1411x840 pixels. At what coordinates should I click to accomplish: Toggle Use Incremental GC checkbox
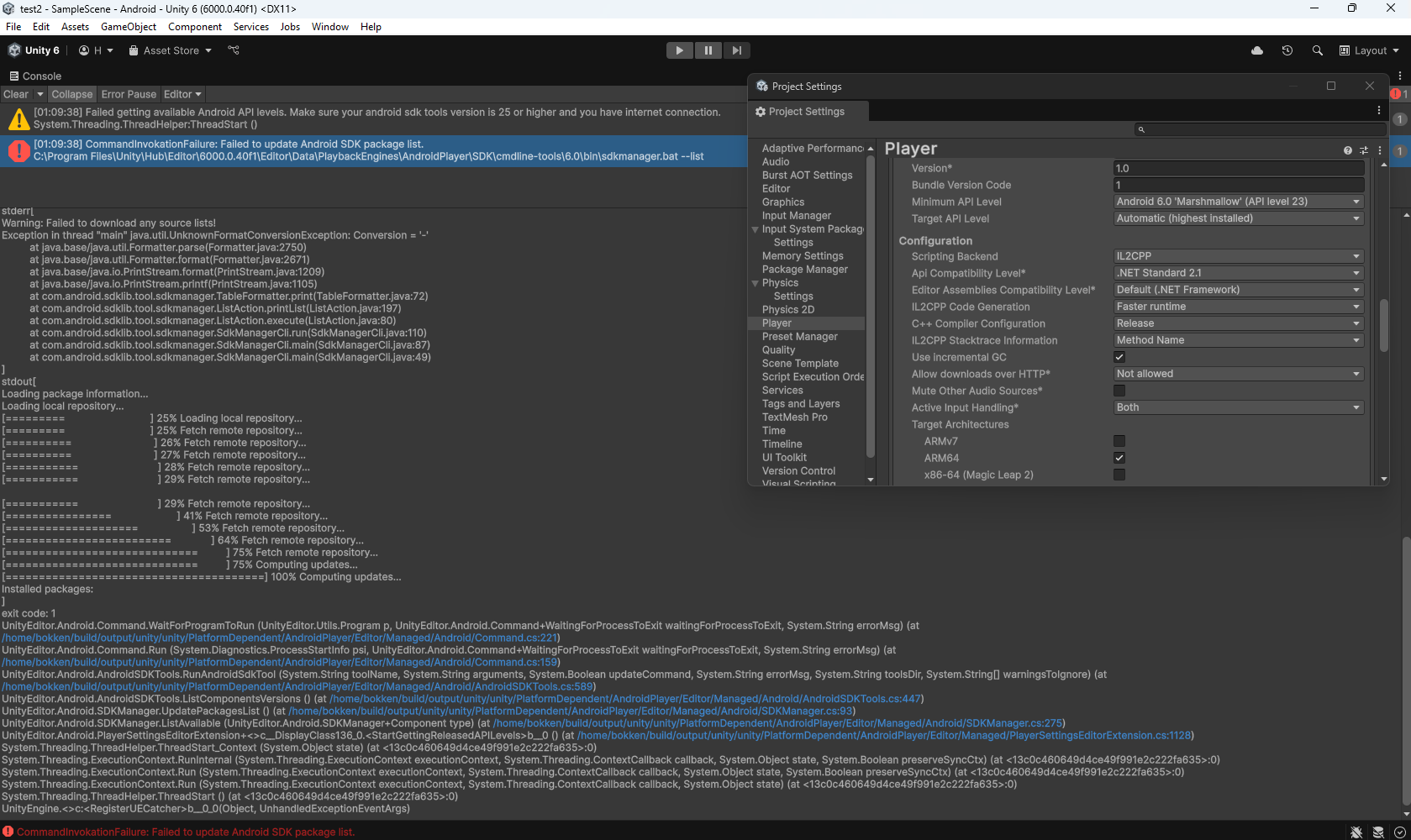[x=1119, y=357]
